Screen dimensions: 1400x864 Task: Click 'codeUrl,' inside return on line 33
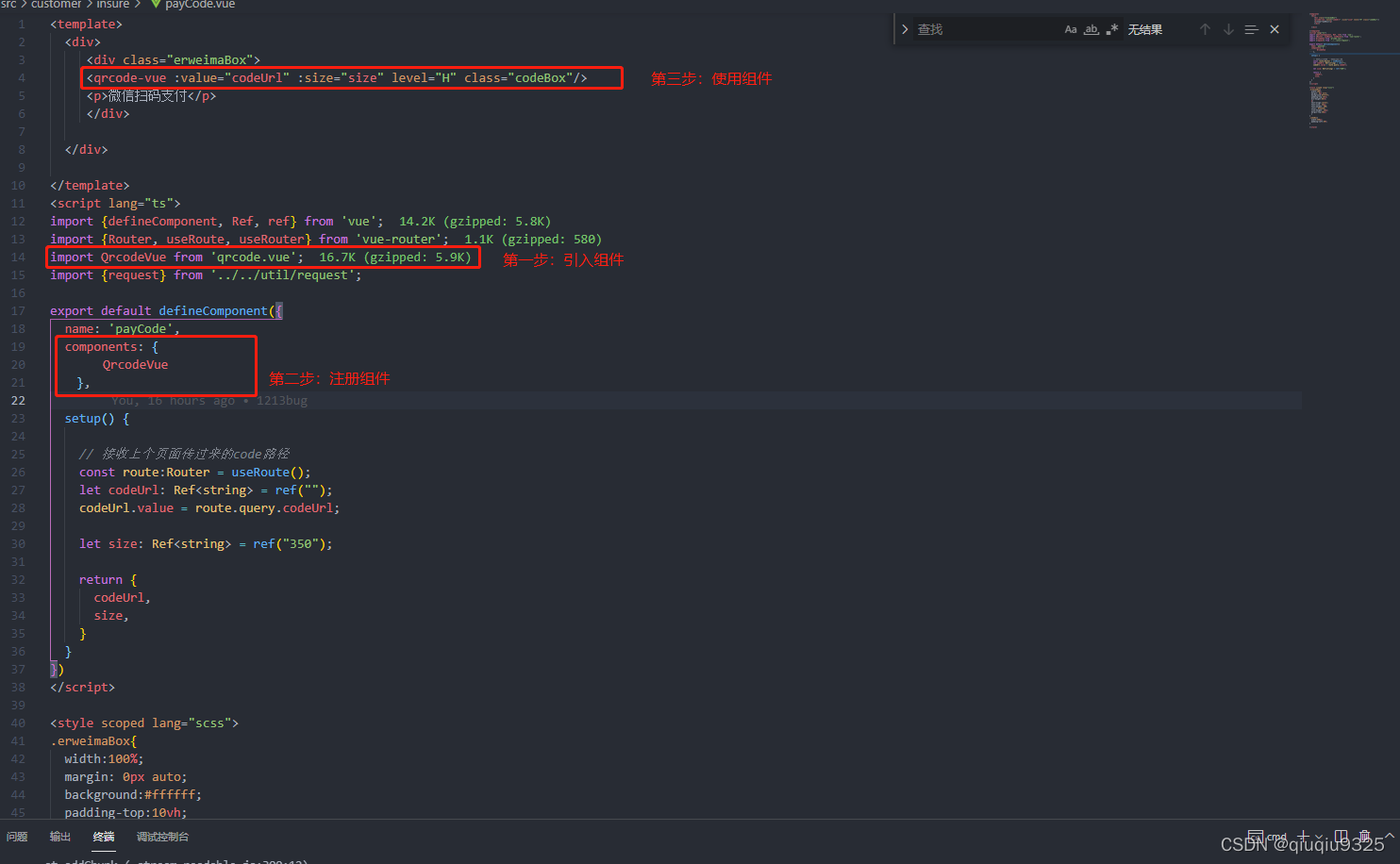(122, 597)
